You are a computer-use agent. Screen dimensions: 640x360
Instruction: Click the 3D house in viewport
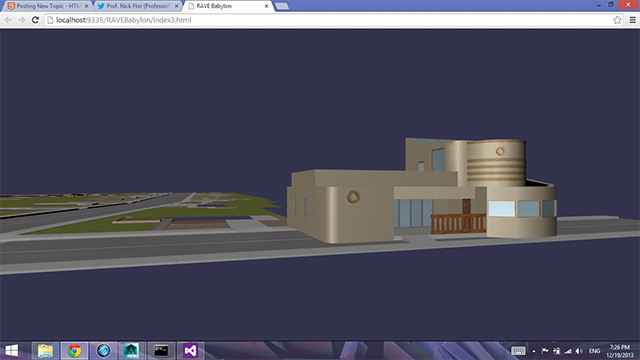click(x=422, y=191)
